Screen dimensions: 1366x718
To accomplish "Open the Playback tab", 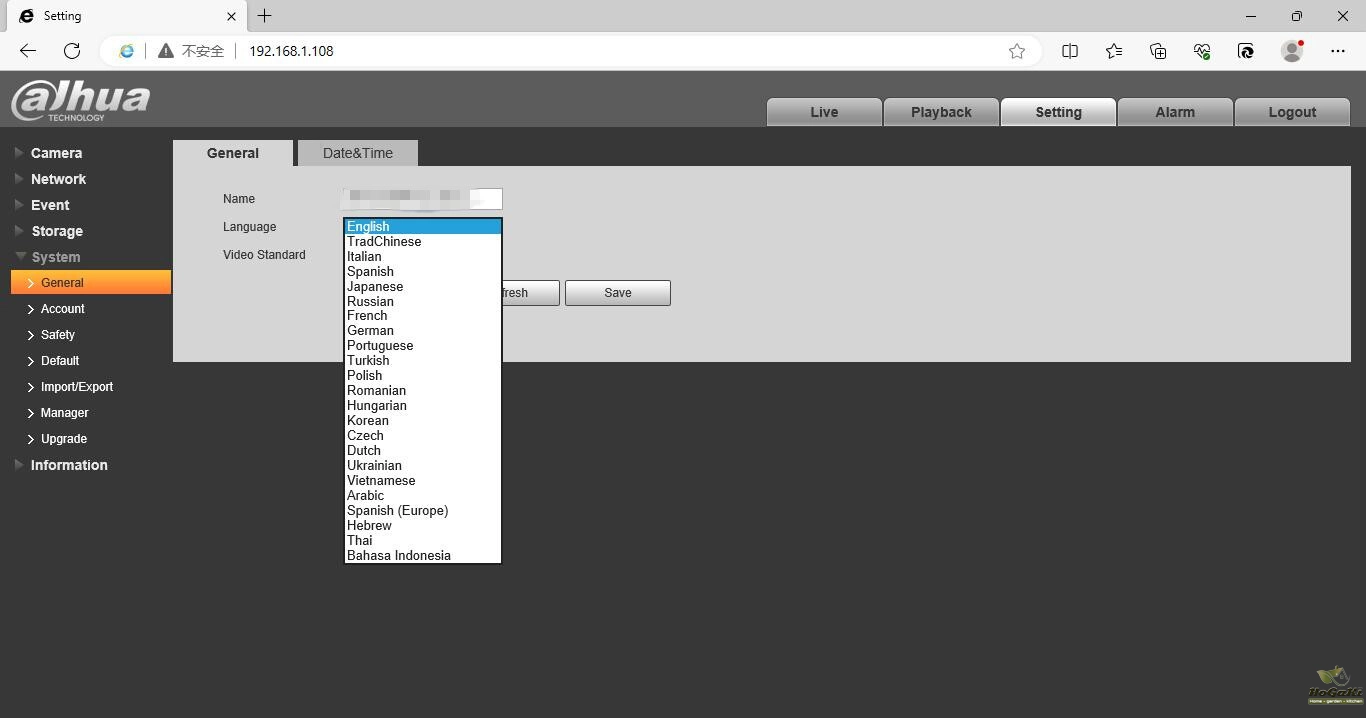I will [941, 112].
